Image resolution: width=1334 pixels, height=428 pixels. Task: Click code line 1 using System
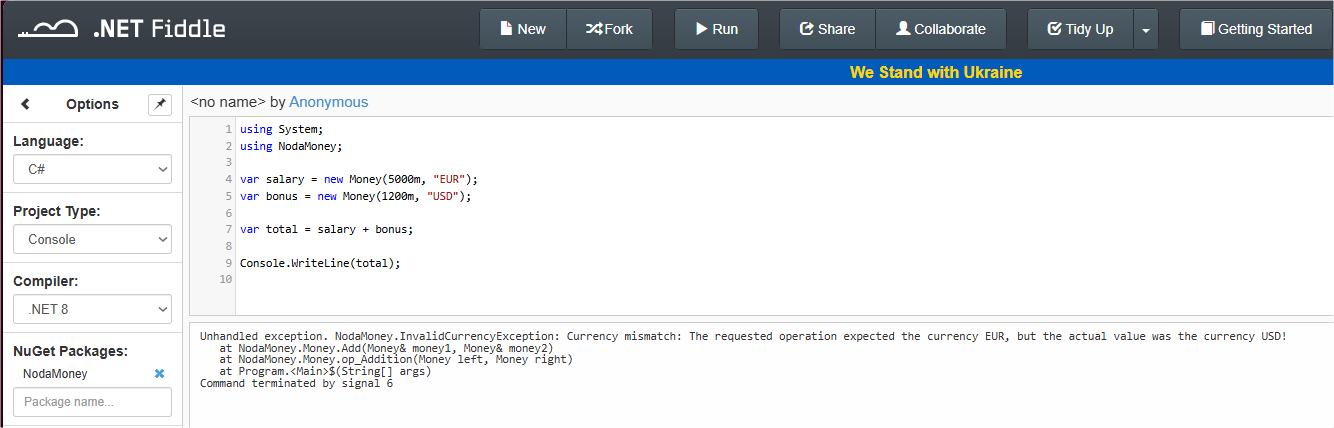(x=282, y=129)
